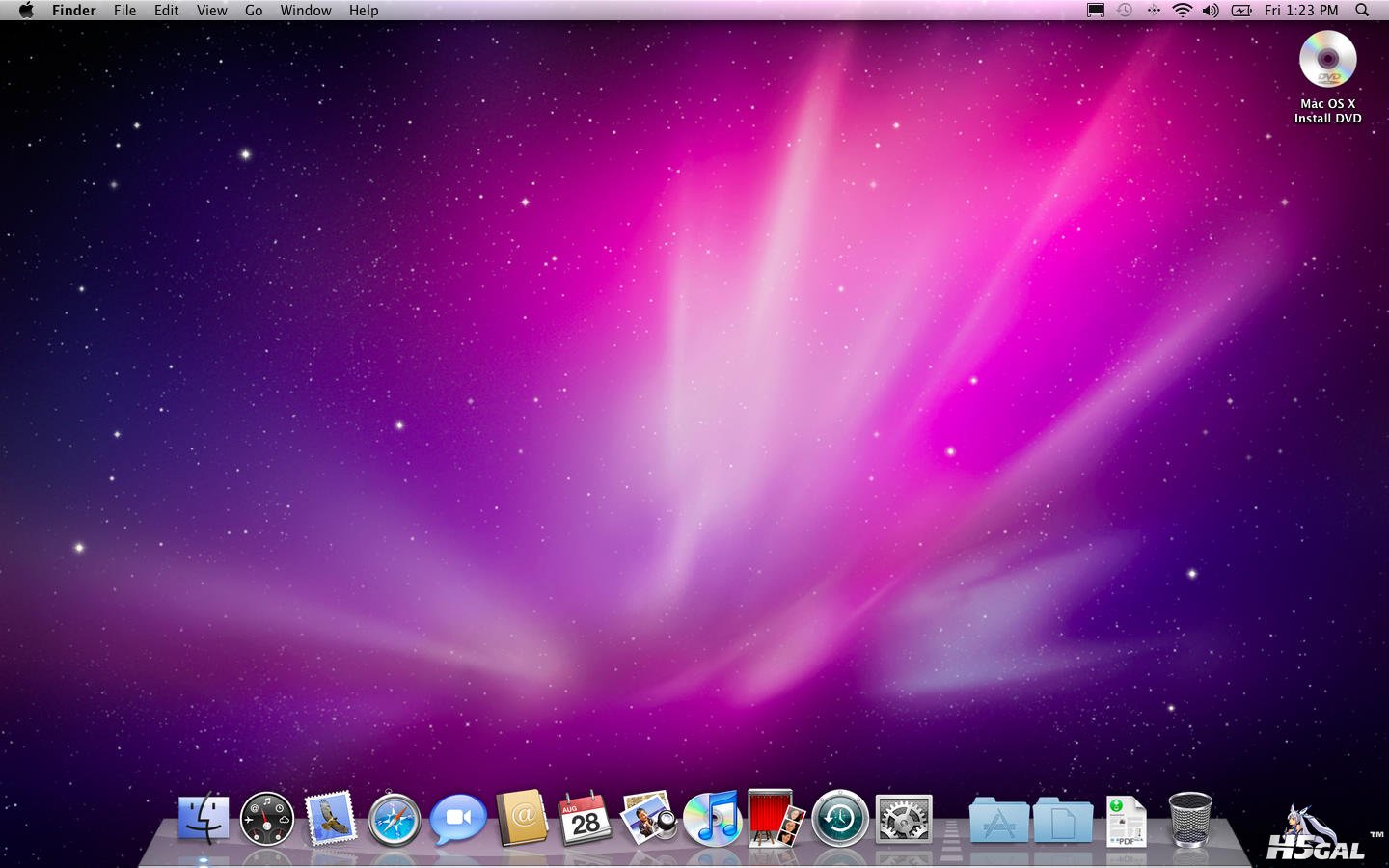
Task: Launch Time Machine from the Dock
Action: pos(840,819)
